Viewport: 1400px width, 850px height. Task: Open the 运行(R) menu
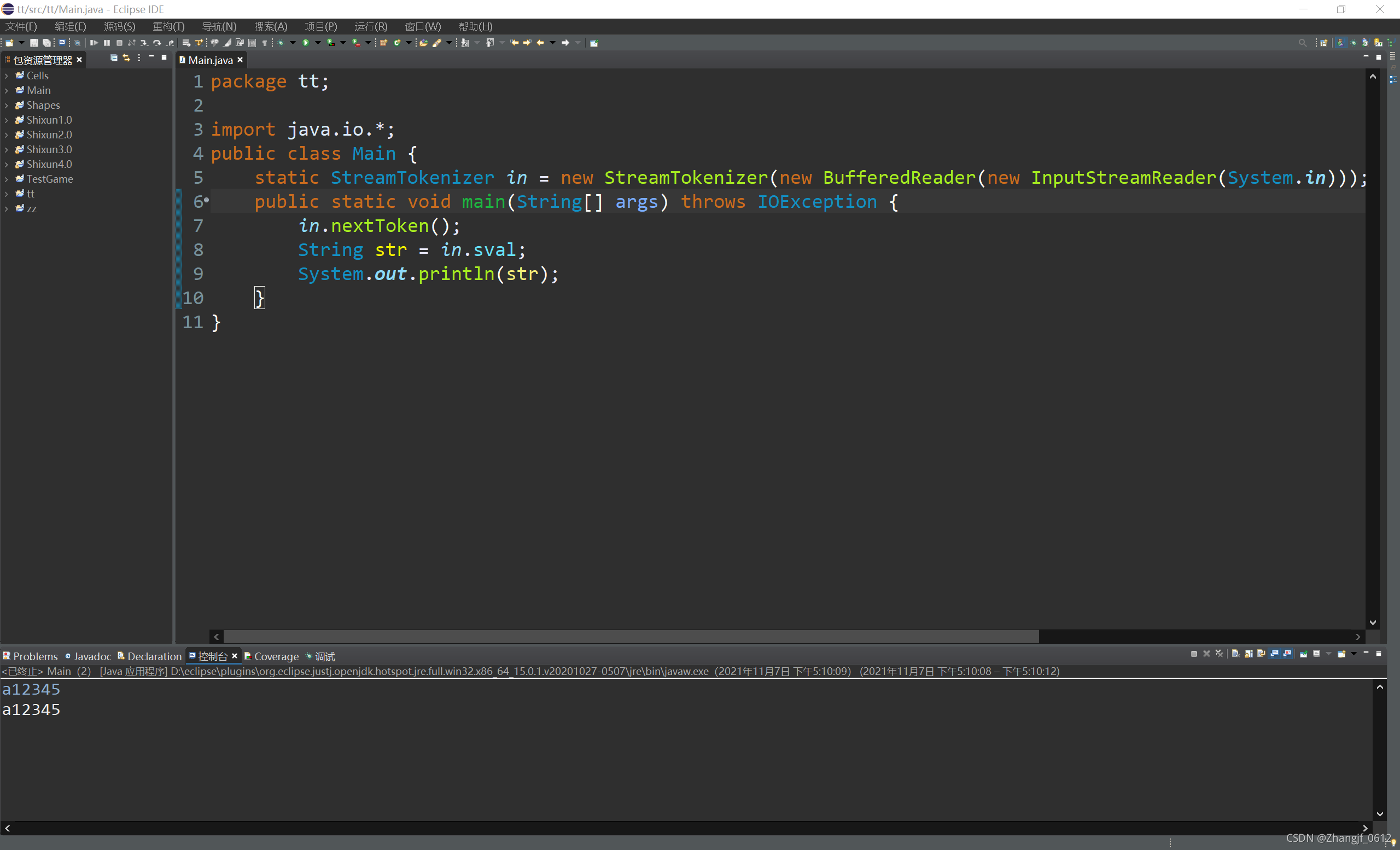tap(371, 26)
